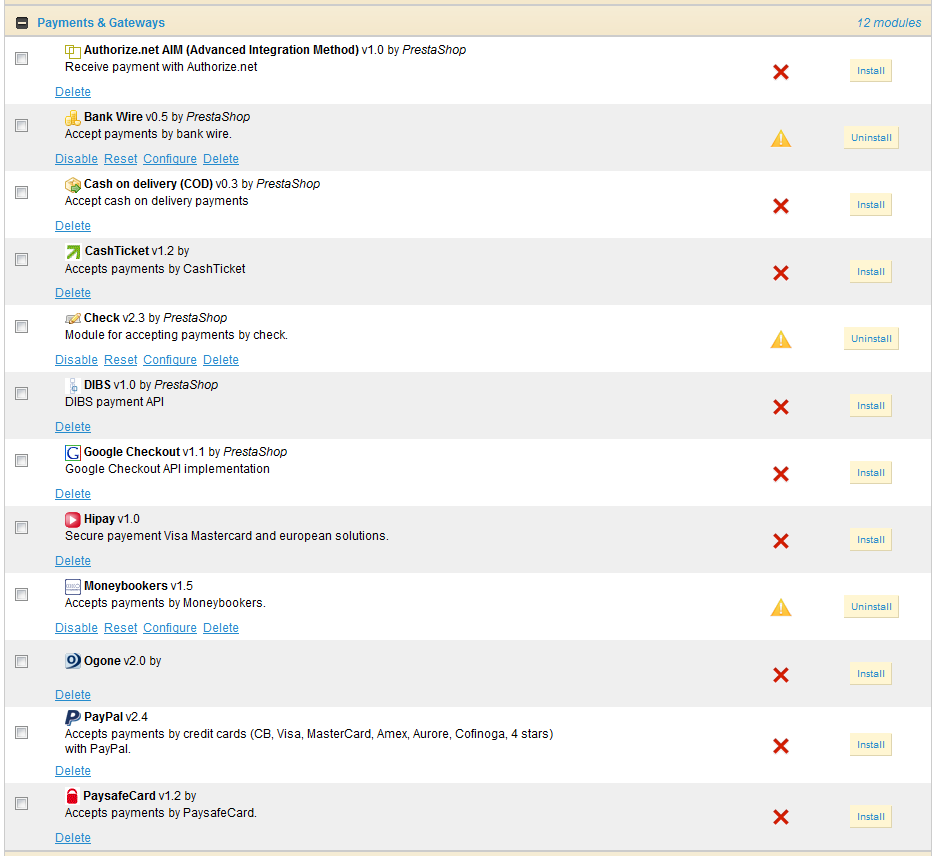
Task: Uninstall the Check payment module
Action: pyautogui.click(x=871, y=338)
